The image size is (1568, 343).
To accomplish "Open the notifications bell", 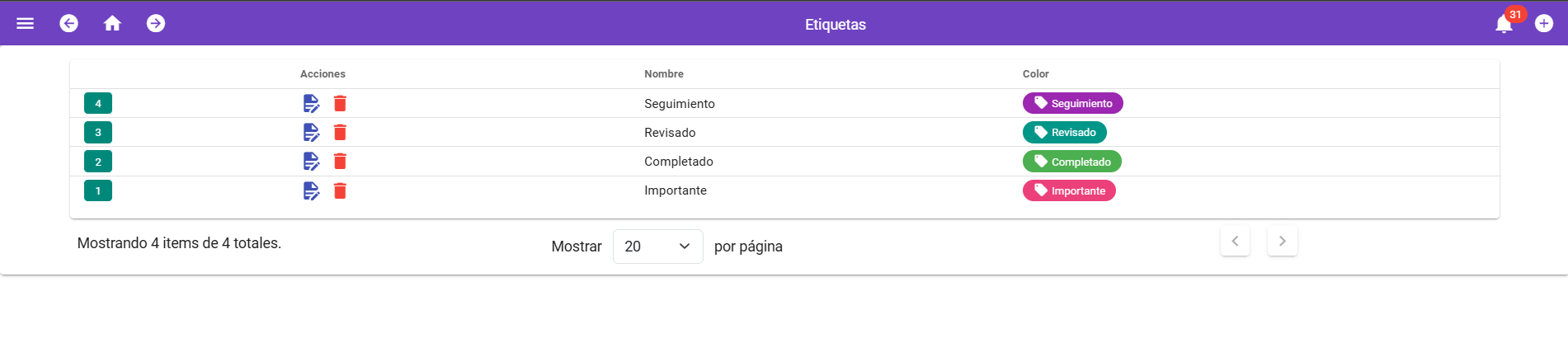I will click(x=1504, y=25).
